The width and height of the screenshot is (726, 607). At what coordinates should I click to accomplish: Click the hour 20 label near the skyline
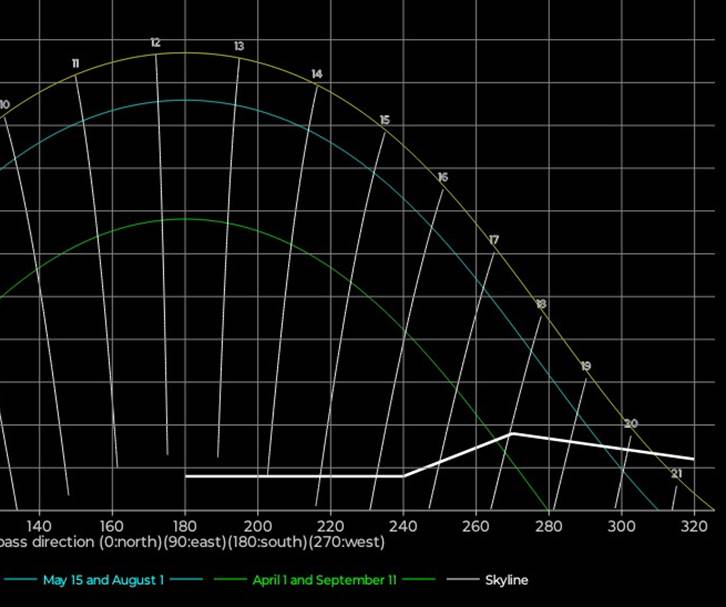(631, 424)
